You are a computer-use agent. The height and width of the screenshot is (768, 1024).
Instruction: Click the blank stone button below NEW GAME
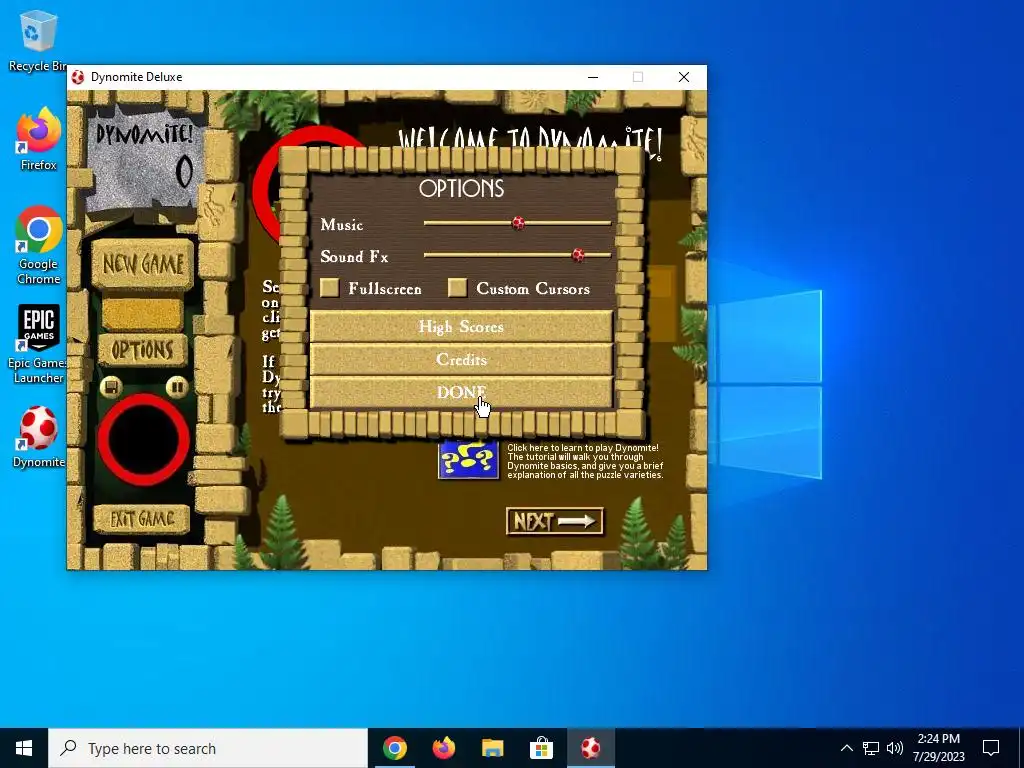pyautogui.click(x=142, y=313)
